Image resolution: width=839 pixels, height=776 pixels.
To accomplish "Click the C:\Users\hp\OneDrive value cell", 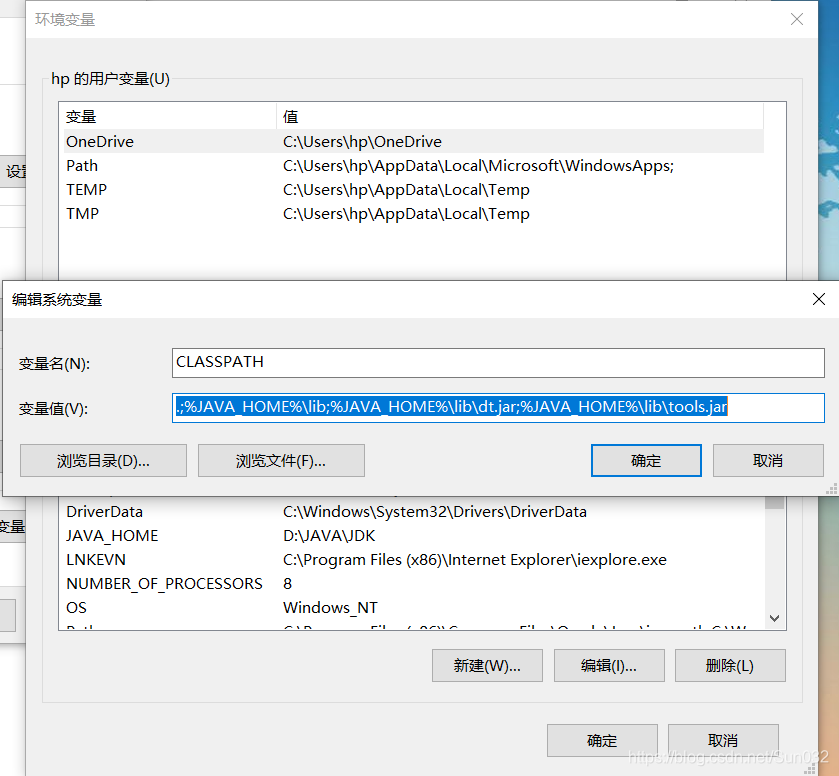I will point(362,141).
